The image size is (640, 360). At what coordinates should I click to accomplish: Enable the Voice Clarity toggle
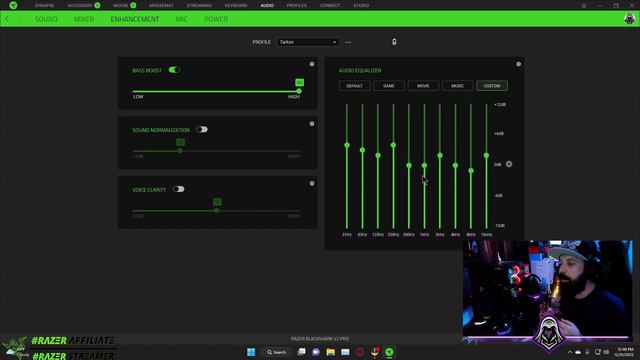(178, 189)
